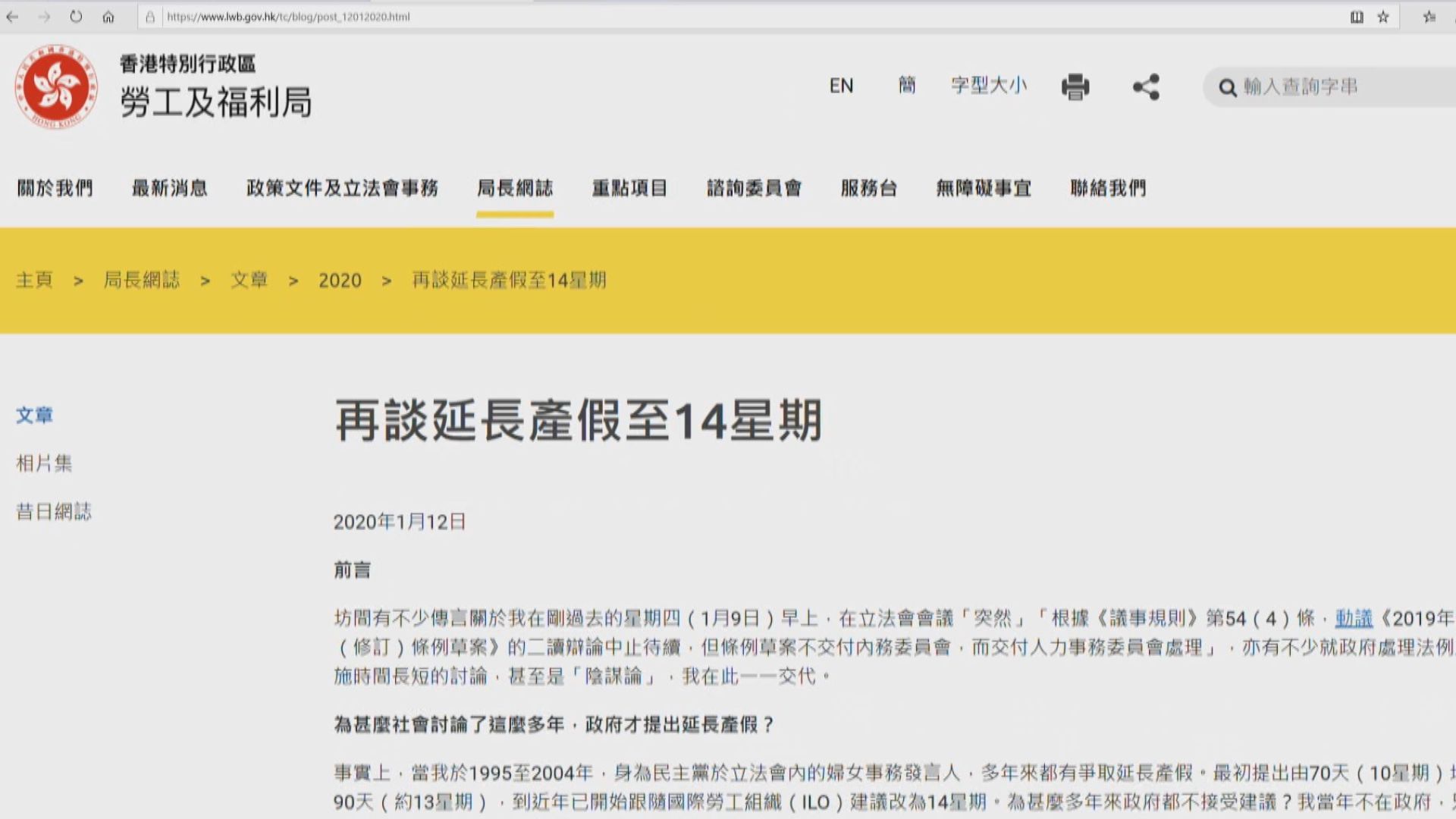Click the browser home icon
The image size is (1456, 819).
point(108,17)
